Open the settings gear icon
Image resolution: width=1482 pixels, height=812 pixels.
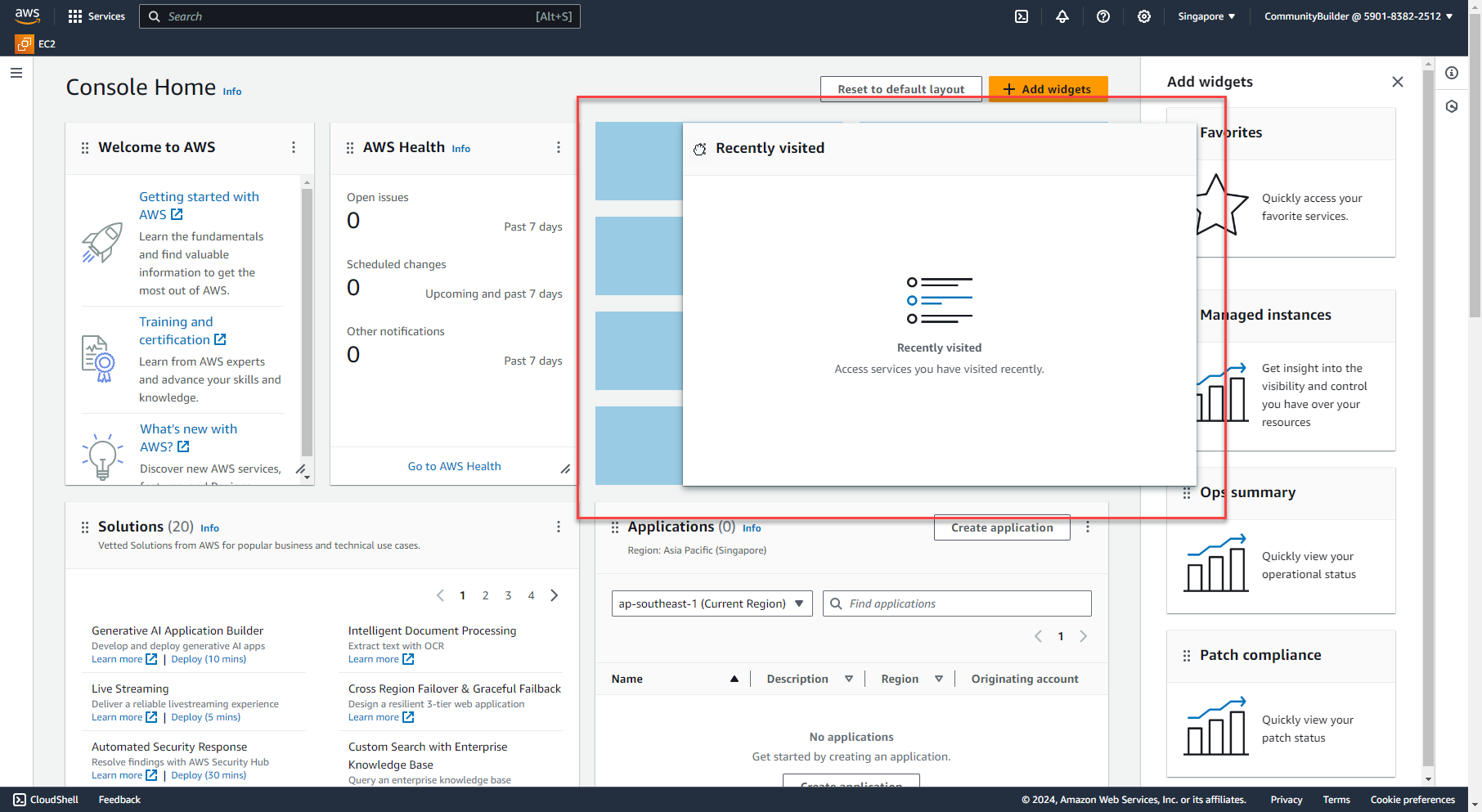[x=1144, y=16]
